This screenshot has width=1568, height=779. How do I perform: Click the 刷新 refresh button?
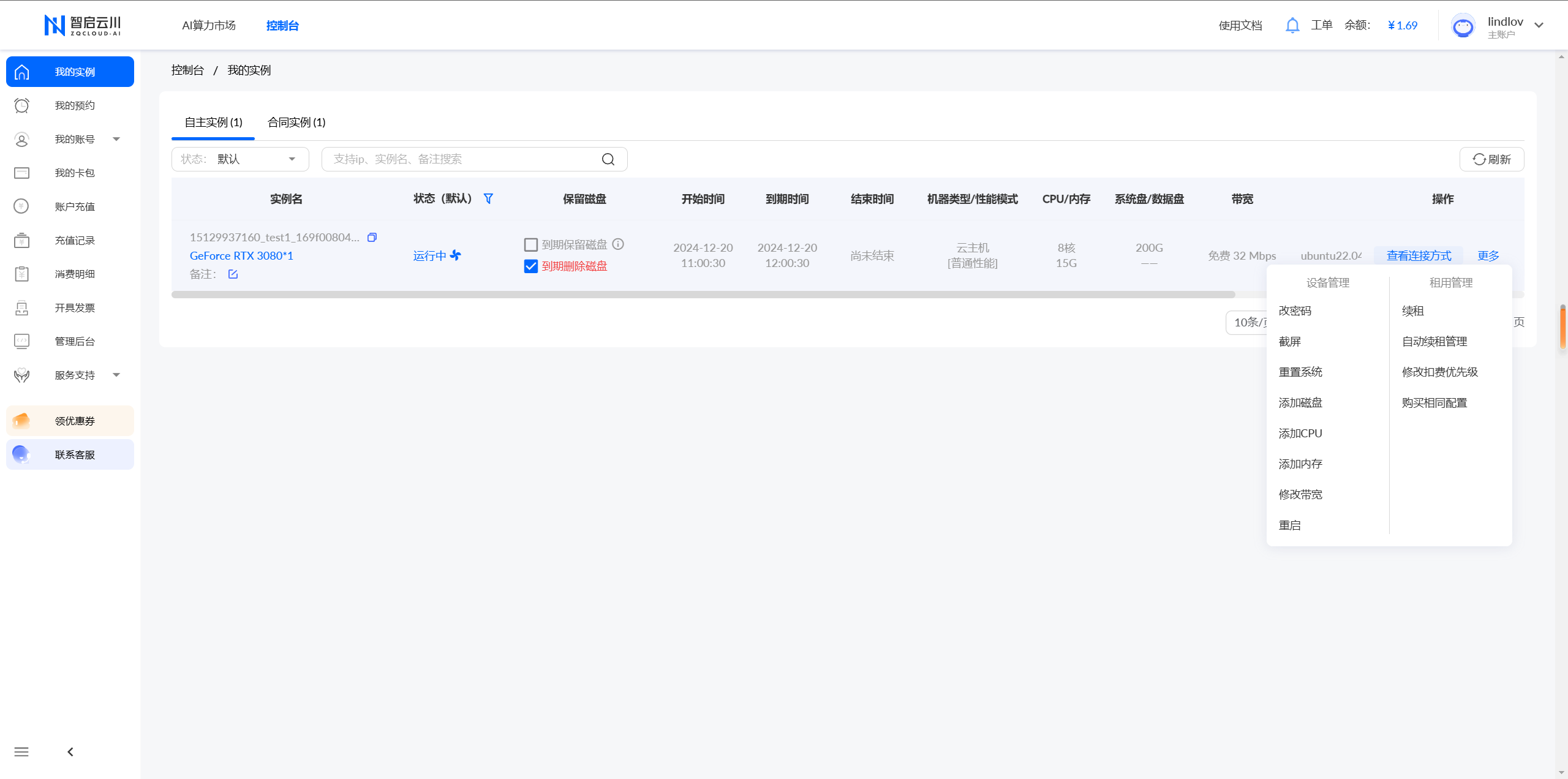(1491, 159)
